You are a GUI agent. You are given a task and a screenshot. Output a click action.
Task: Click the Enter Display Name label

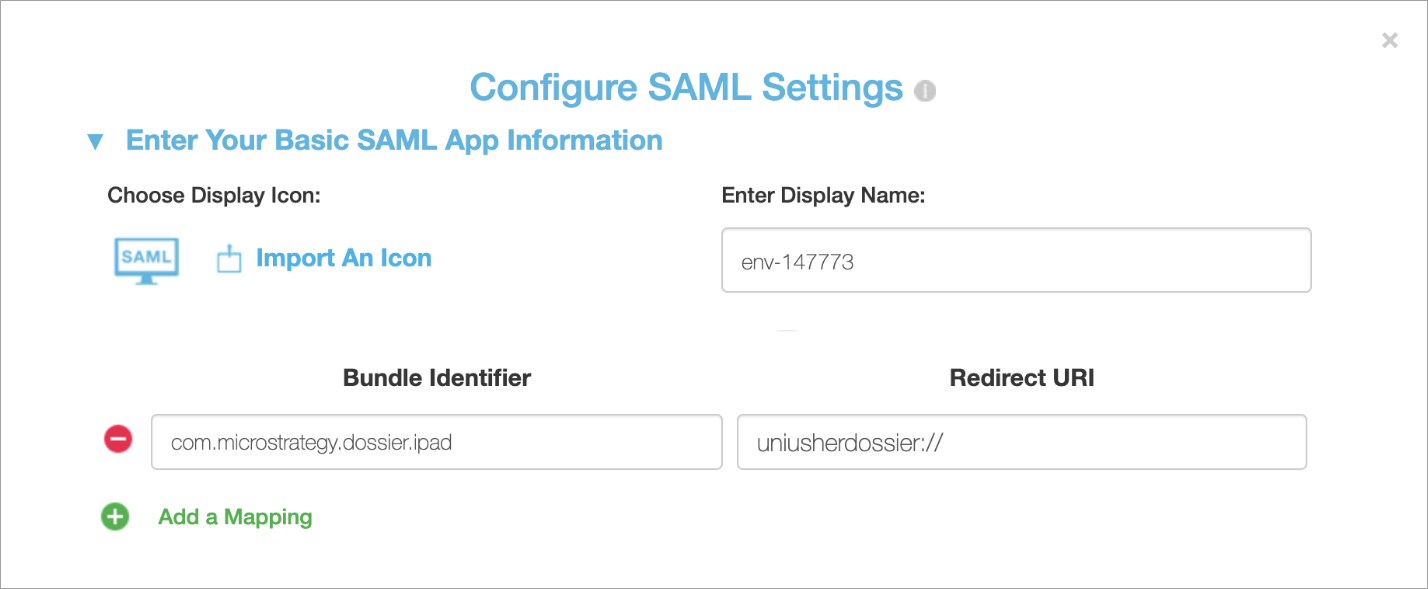tap(823, 196)
